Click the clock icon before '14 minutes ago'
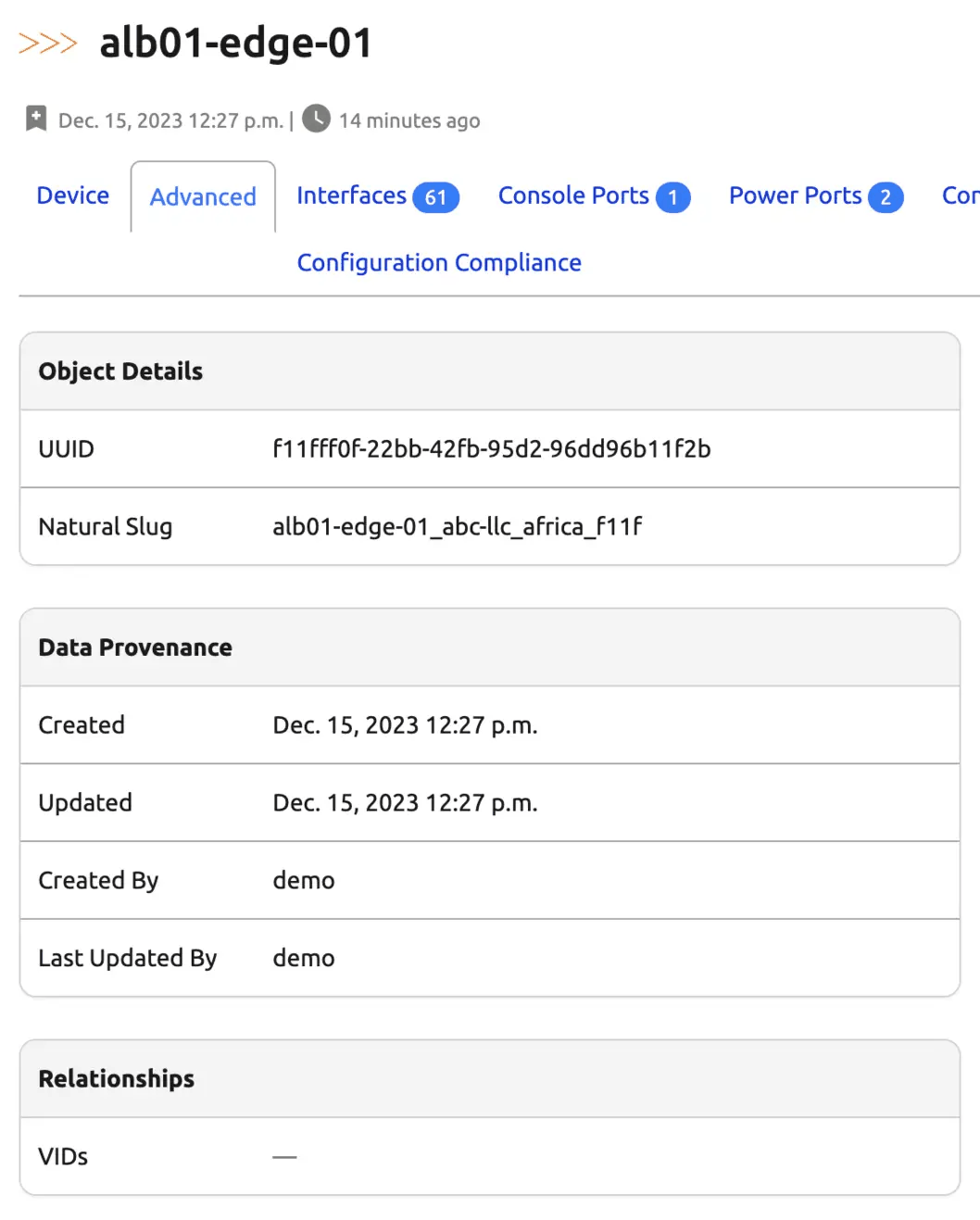This screenshot has width=980, height=1220. [x=316, y=119]
